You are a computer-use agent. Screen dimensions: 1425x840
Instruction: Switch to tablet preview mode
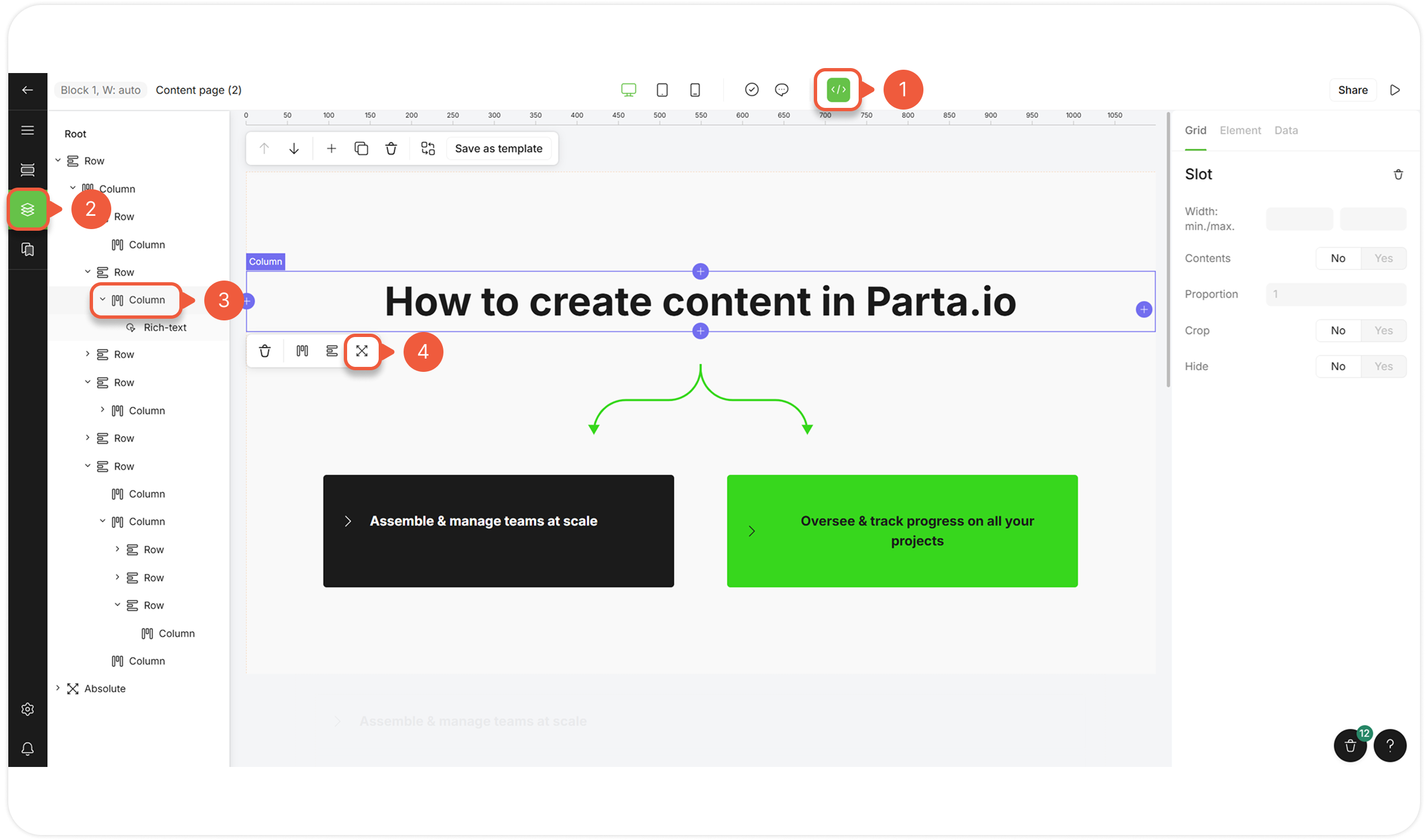tap(662, 90)
